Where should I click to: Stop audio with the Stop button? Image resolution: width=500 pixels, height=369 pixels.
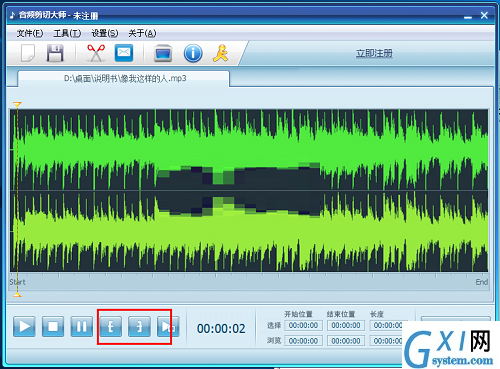point(53,326)
